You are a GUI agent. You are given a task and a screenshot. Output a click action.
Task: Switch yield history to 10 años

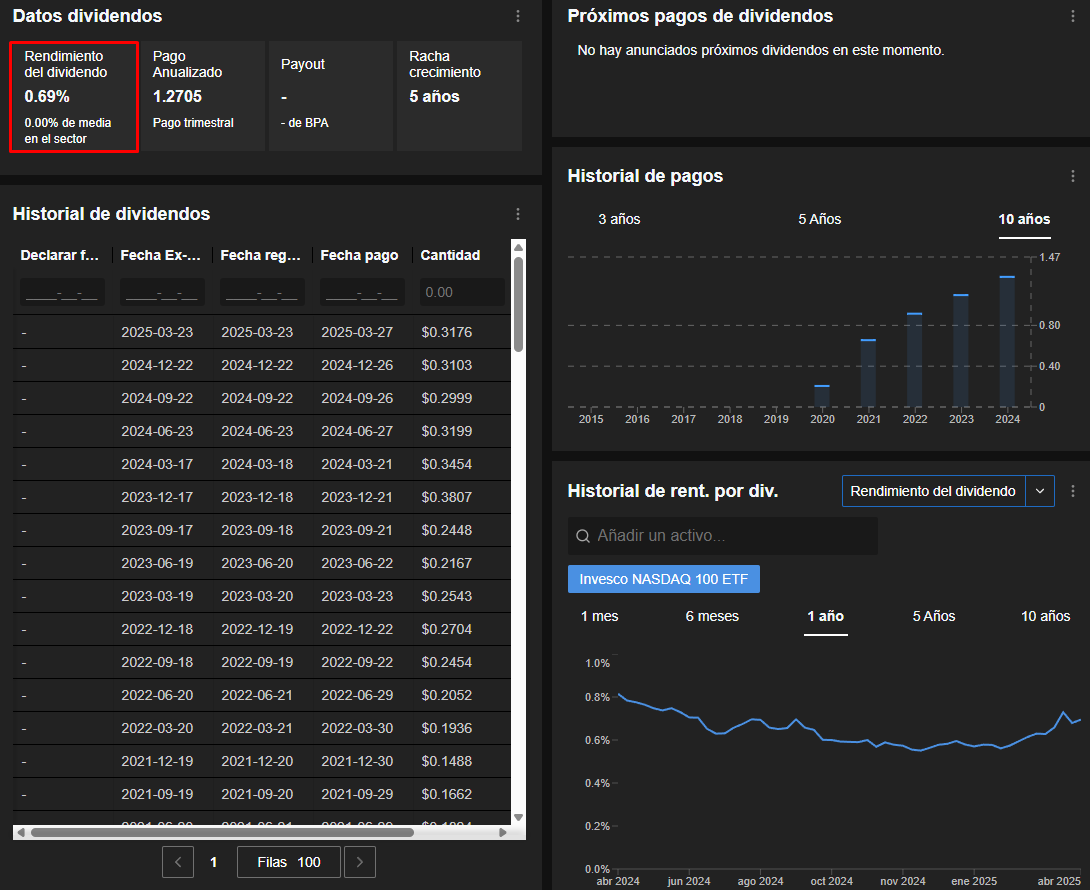point(1045,616)
